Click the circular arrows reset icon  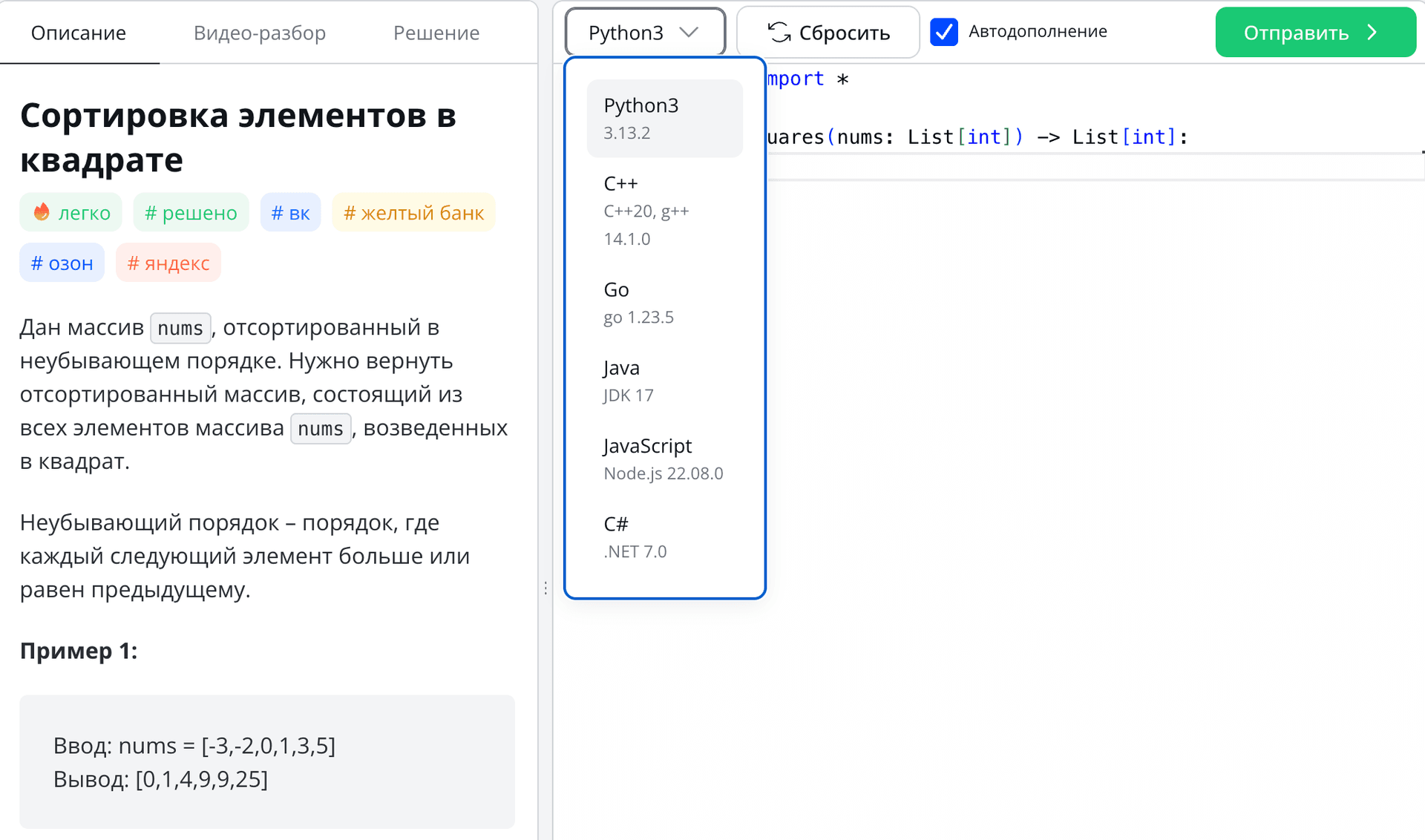click(x=779, y=33)
